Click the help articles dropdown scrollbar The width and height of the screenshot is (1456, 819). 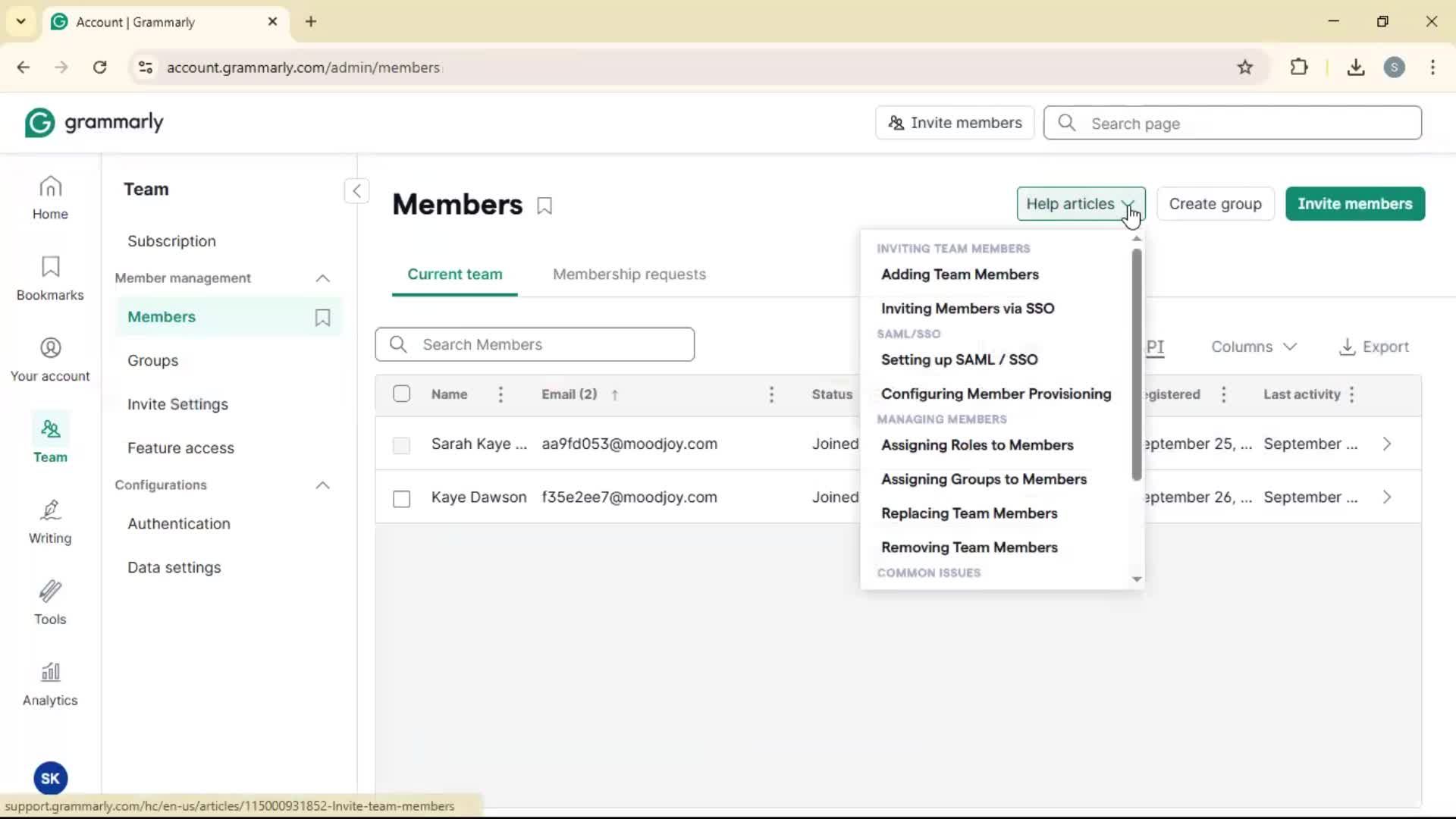pyautogui.click(x=1136, y=364)
